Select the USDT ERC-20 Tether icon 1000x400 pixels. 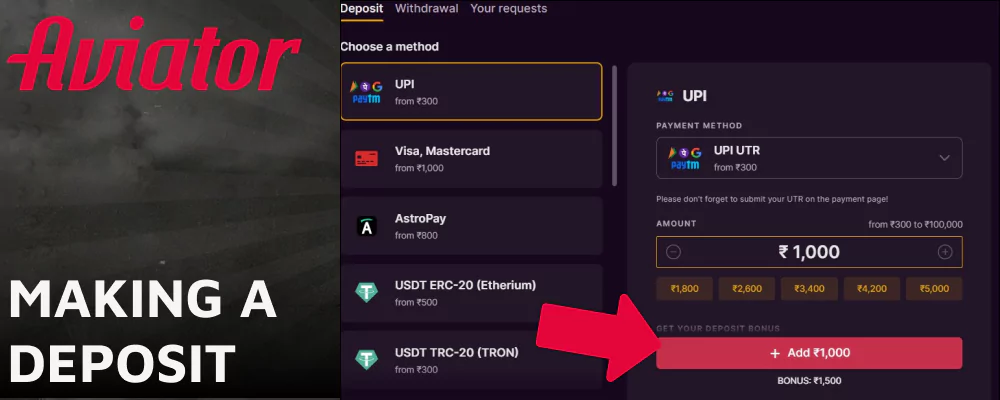366,293
